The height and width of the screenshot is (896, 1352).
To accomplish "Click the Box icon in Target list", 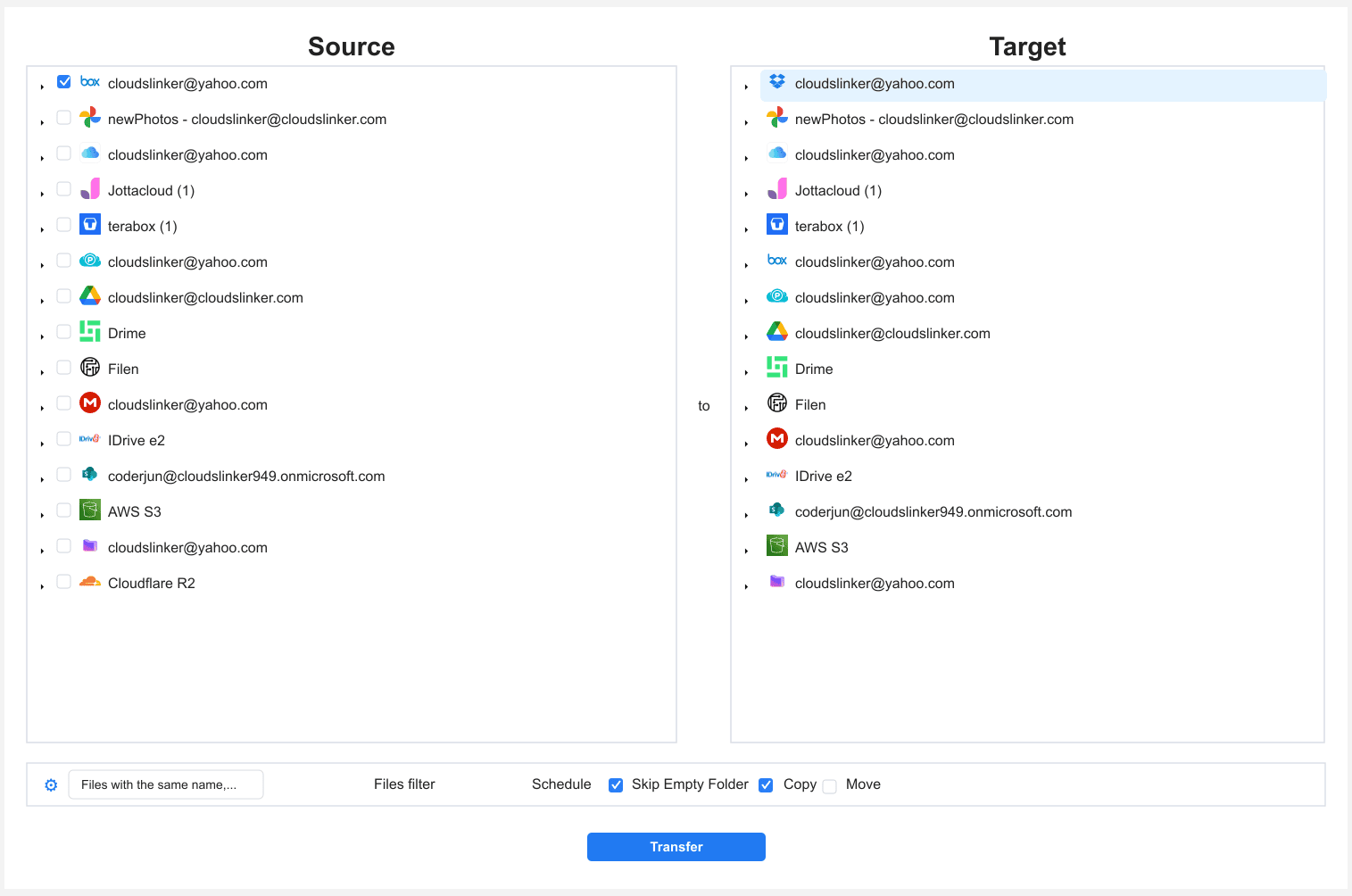I will [777, 261].
